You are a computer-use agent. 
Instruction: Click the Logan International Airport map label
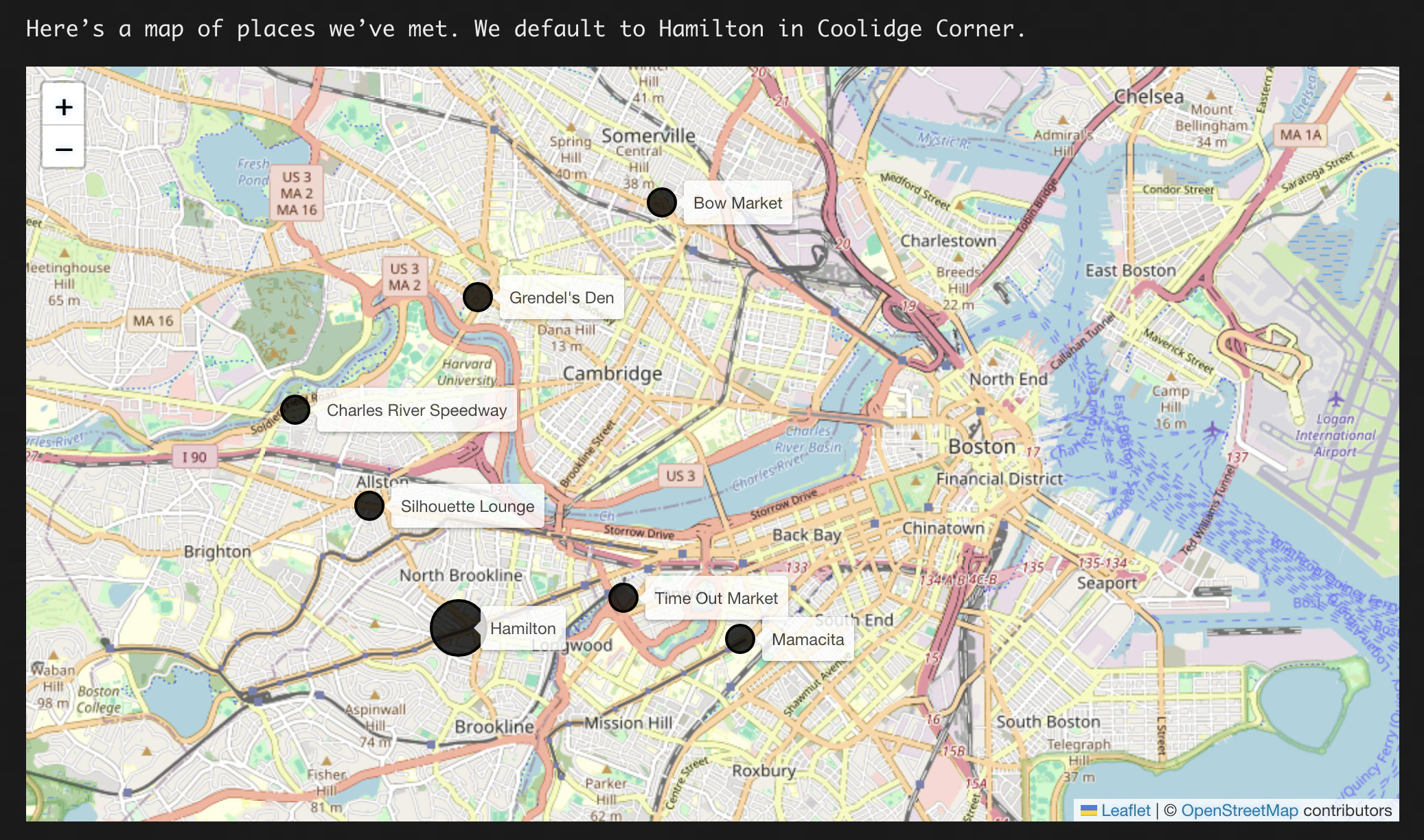coord(1335,435)
